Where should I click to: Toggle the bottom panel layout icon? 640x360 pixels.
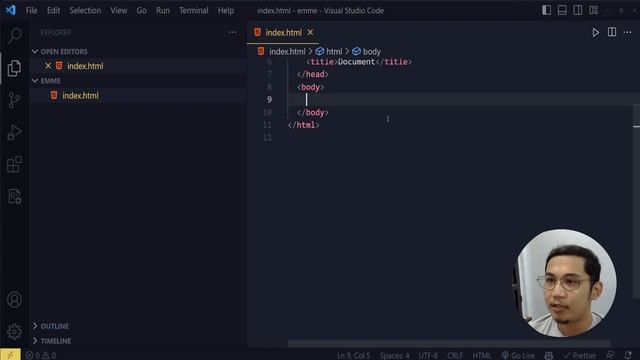(562, 10)
